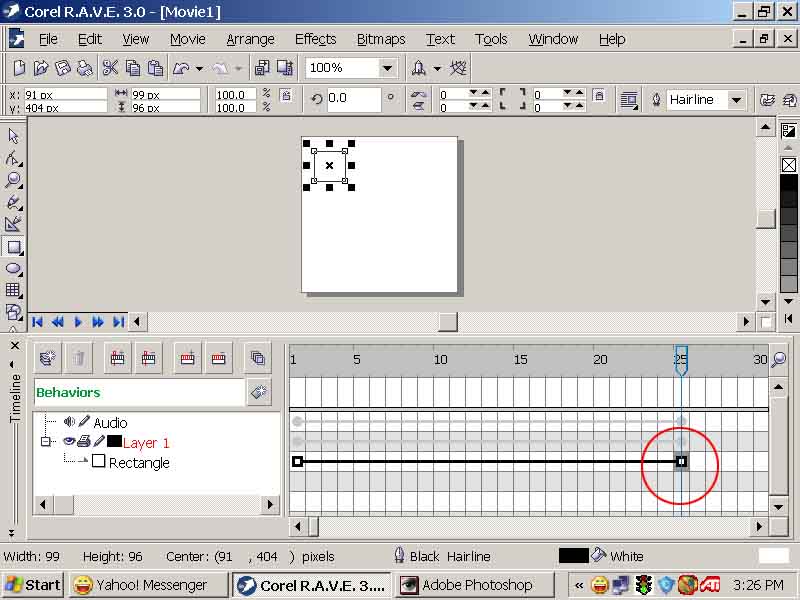
Task: Click the timeline zoom magnifier icon
Action: pos(779,360)
